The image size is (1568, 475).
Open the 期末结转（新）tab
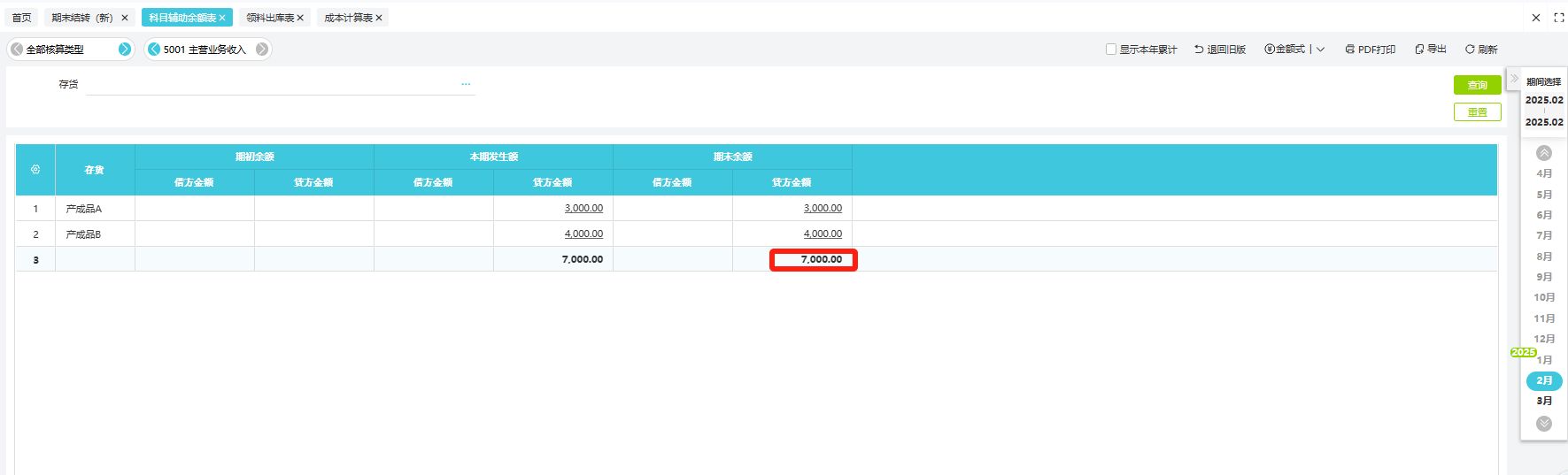pos(82,18)
